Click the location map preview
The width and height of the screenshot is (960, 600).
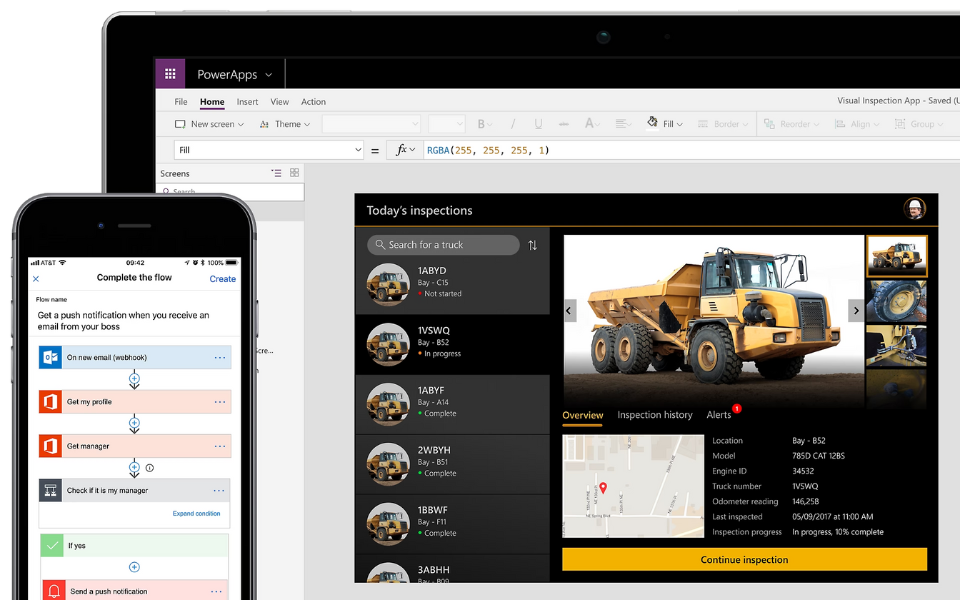coord(633,486)
